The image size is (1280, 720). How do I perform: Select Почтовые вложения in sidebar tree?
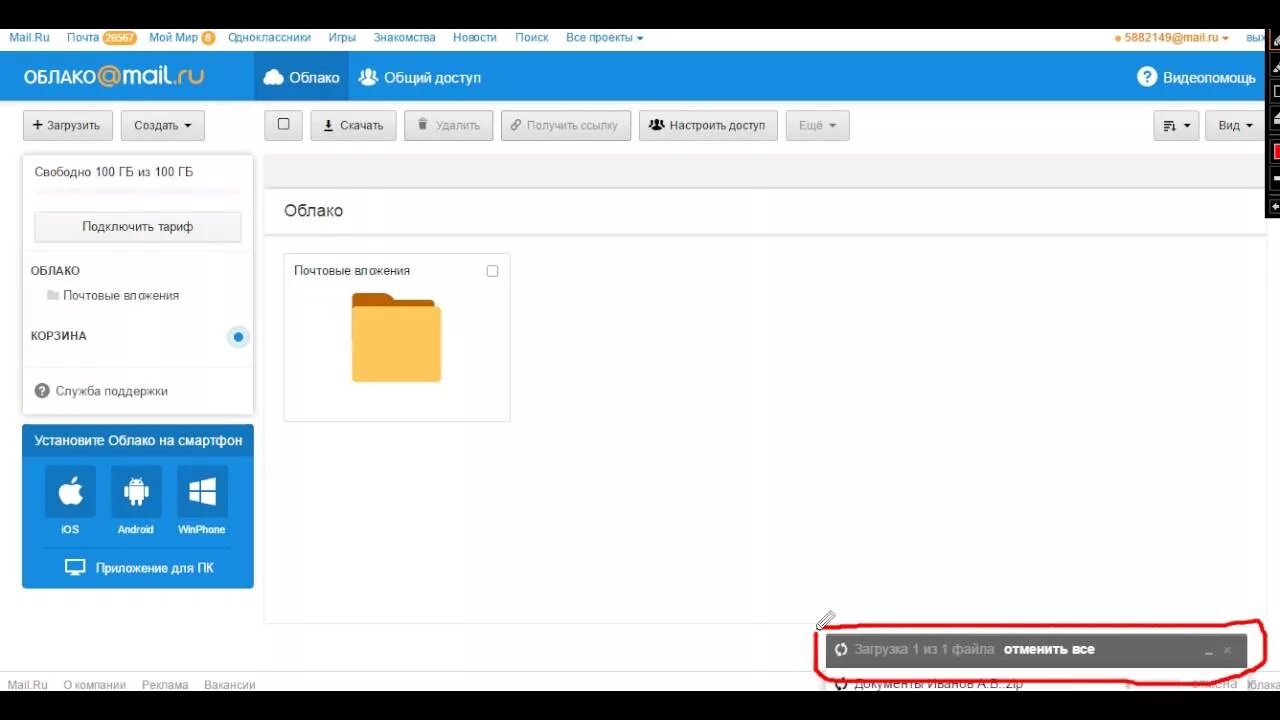(121, 296)
